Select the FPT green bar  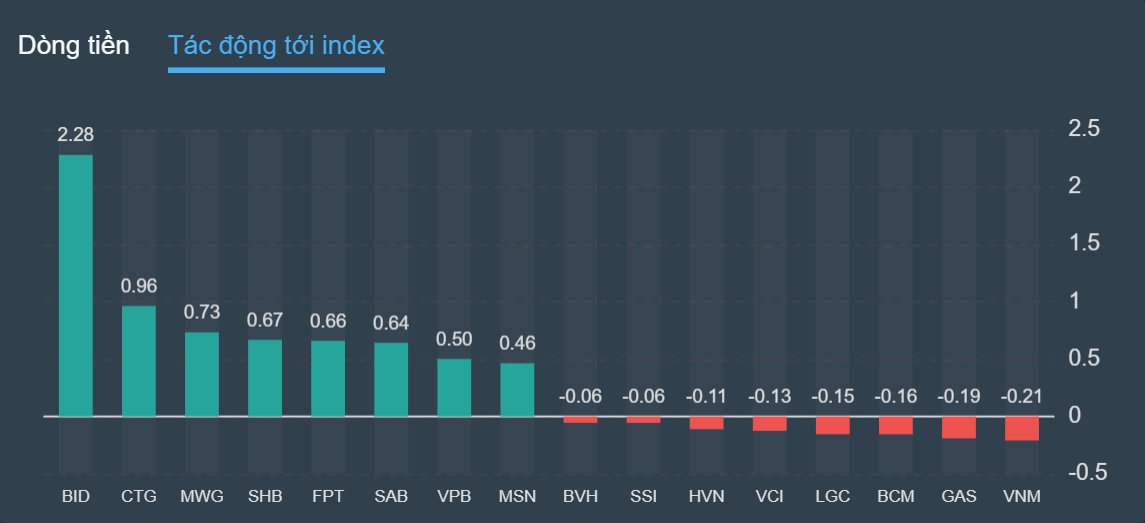point(328,378)
